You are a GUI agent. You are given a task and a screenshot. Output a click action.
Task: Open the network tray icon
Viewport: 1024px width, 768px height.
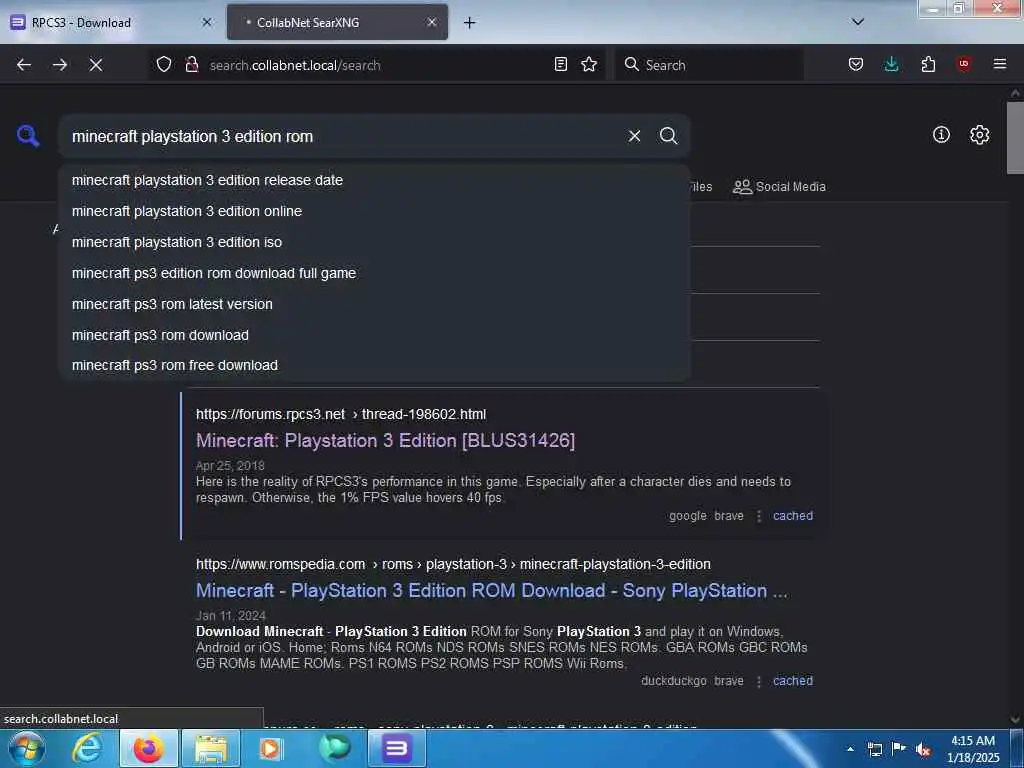coord(875,749)
